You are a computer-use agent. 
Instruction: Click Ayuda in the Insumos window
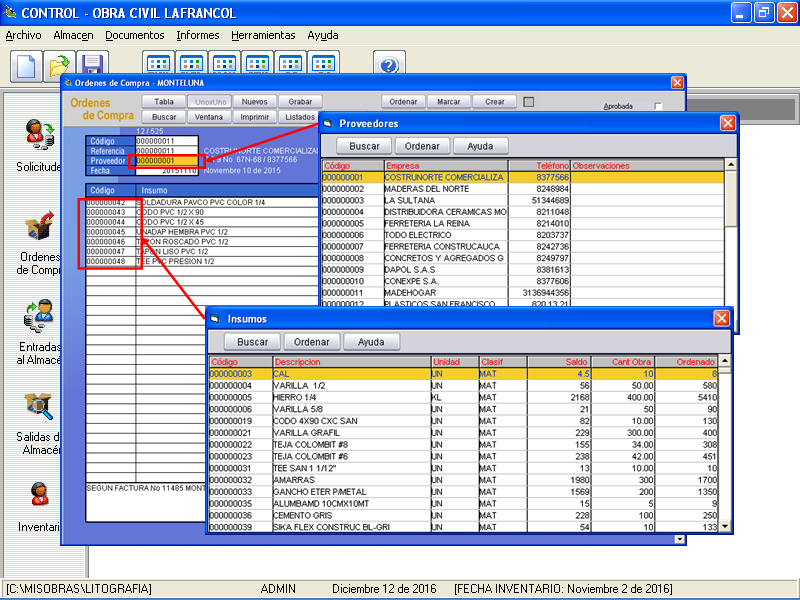pyautogui.click(x=371, y=342)
